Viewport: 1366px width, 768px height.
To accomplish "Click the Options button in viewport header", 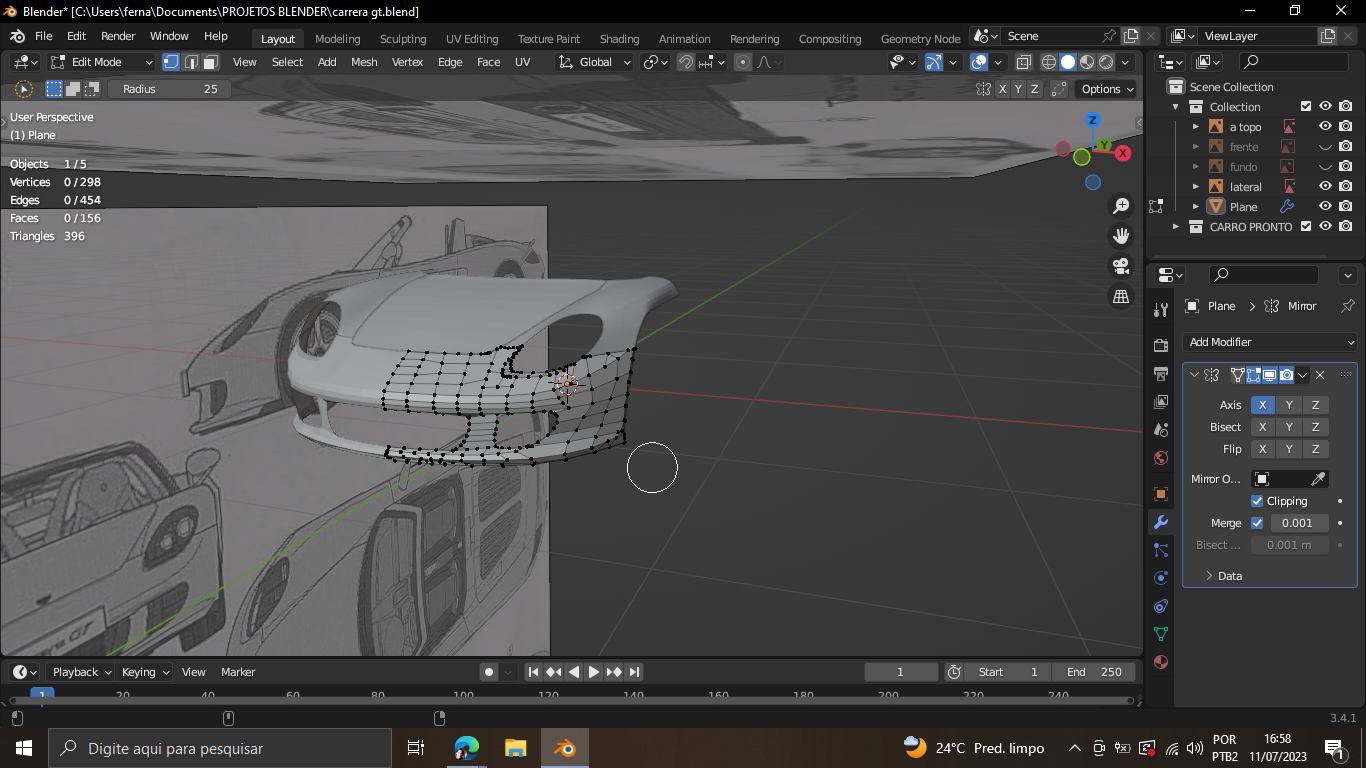I will coord(1107,89).
